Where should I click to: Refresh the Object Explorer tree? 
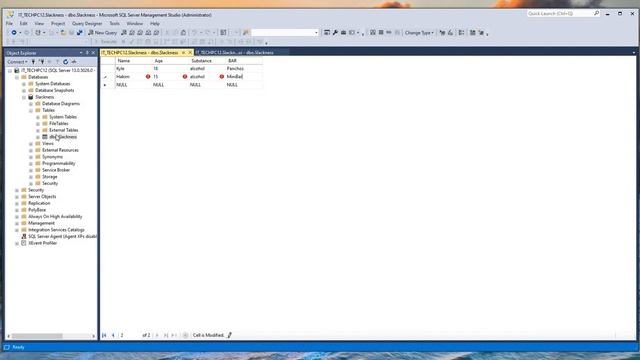[65, 62]
